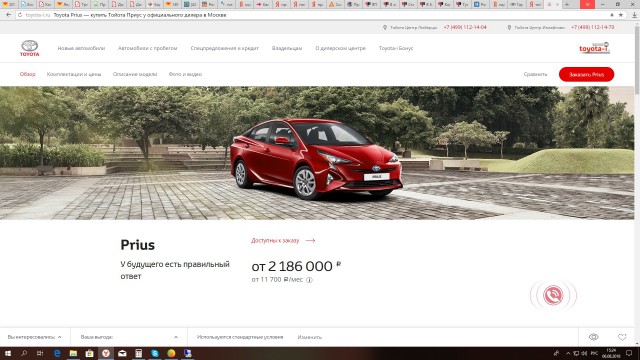Open Windows taskbar search
Screen dimensions: 640x360
pos(24,353)
